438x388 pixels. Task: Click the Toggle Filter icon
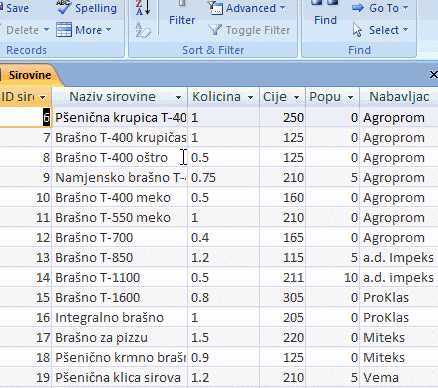(215, 30)
